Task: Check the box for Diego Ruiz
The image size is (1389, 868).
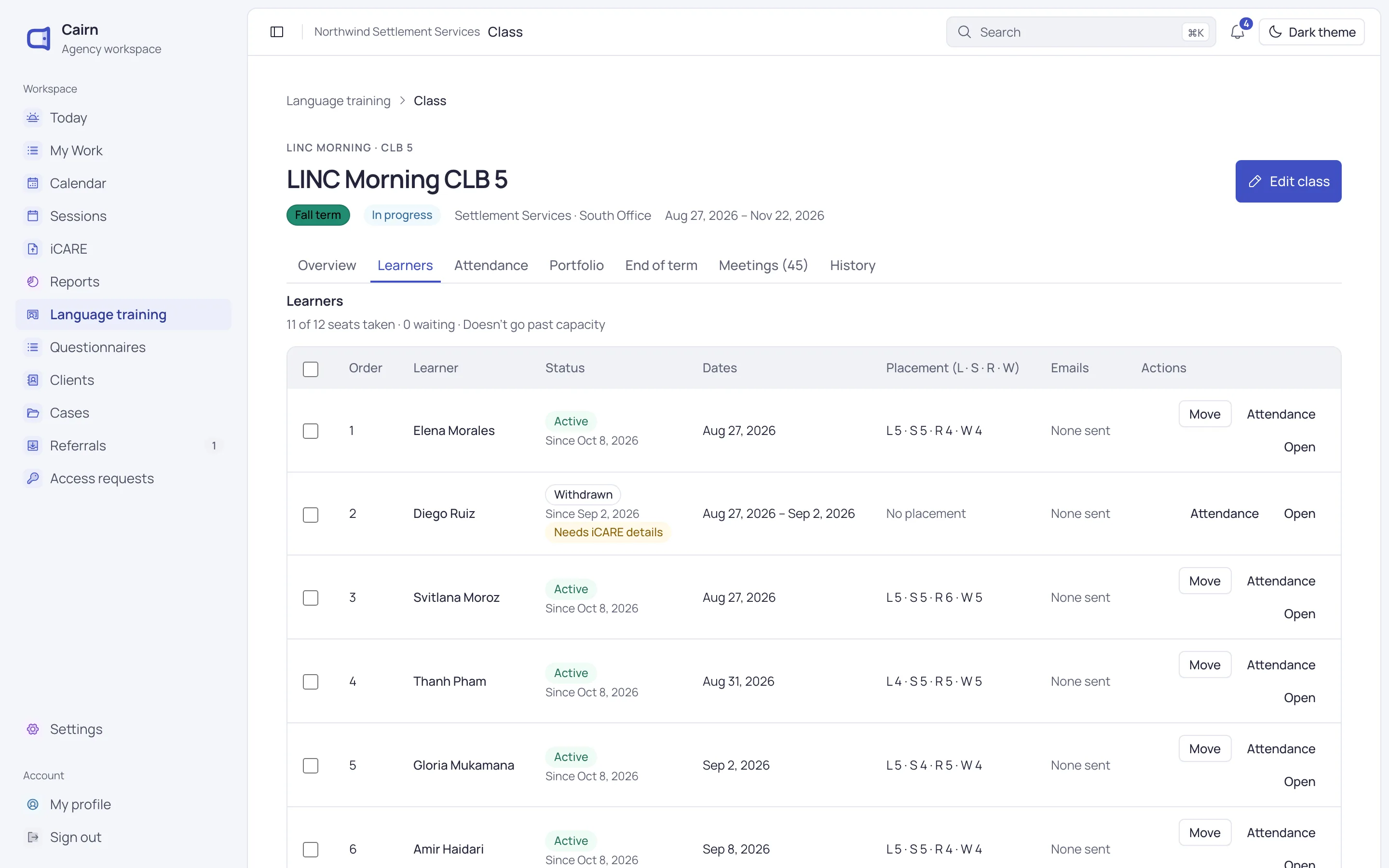Action: coord(311,515)
